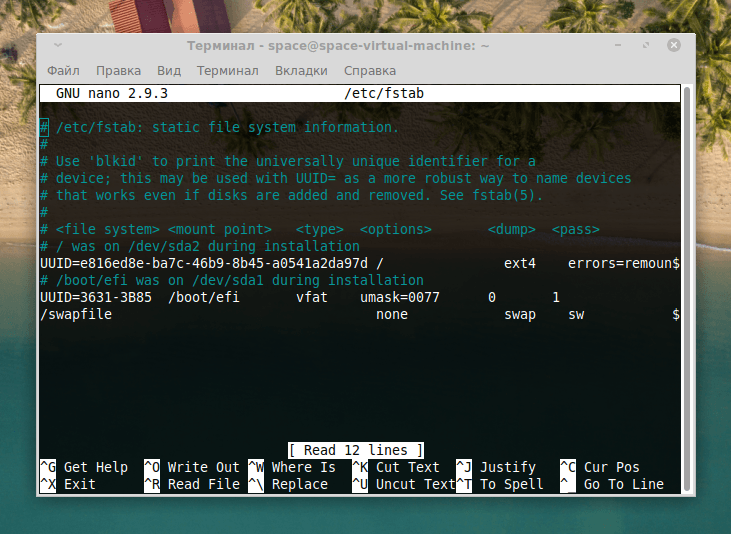The image size is (731, 534).
Task: Click the dump value 0 on the efi line
Action: pos(492,297)
